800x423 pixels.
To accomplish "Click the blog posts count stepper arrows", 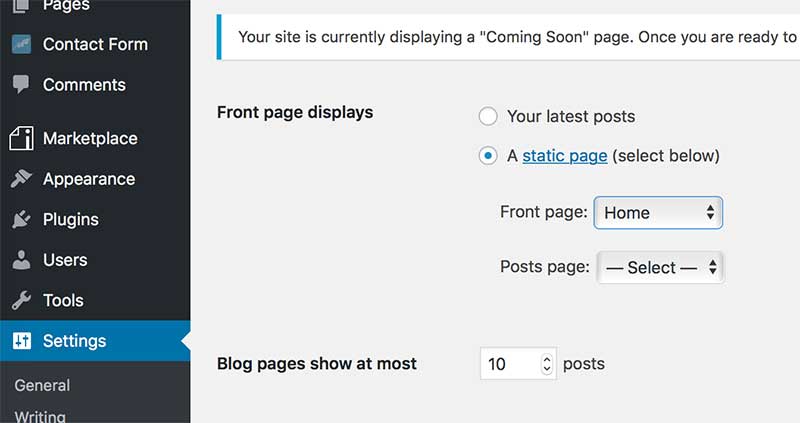I will click(x=547, y=364).
